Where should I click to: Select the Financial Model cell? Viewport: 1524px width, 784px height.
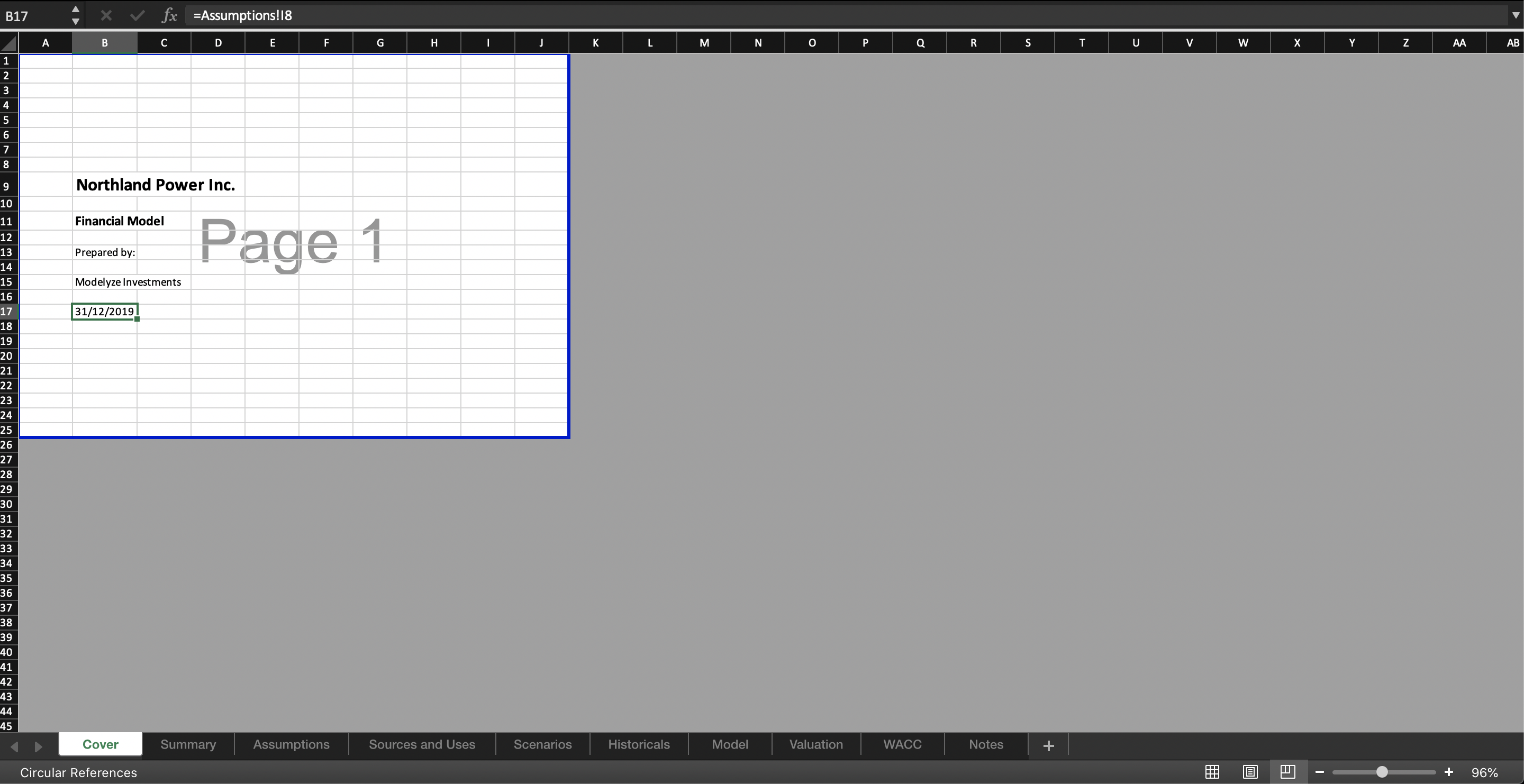click(105, 221)
